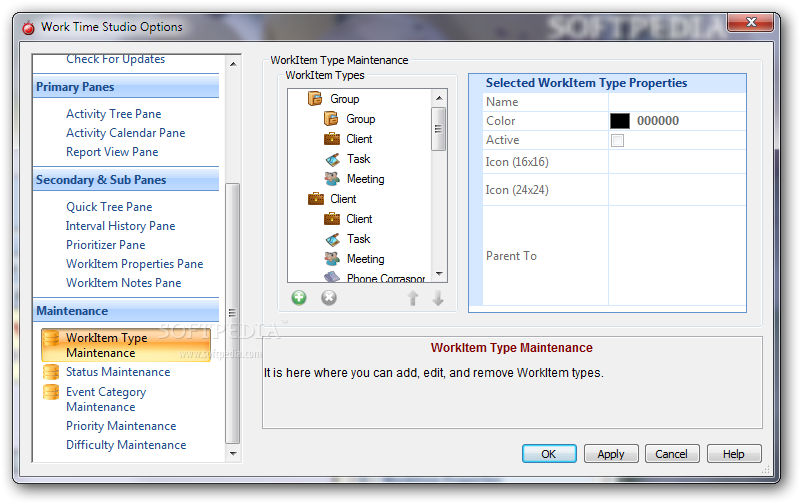
Task: Click the Help button
Action: (x=734, y=454)
